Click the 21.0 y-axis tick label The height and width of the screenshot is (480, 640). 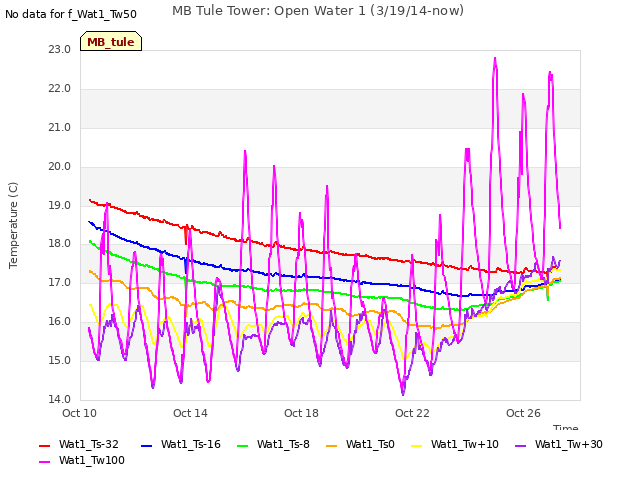[60, 127]
